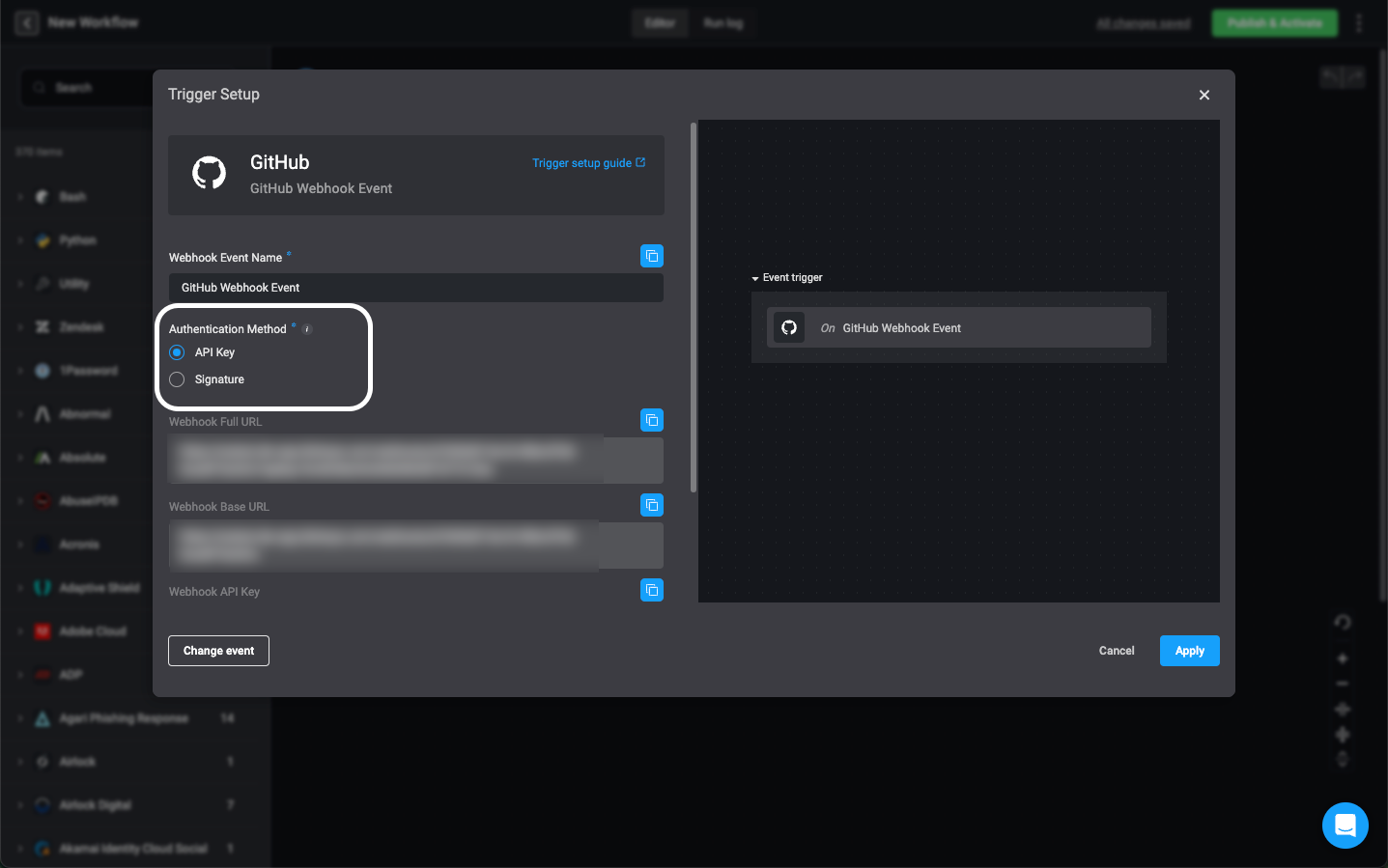Click the Adaptive Shield icon in sidebar
Screen dimensions: 1388x868
pyautogui.click(x=42, y=588)
